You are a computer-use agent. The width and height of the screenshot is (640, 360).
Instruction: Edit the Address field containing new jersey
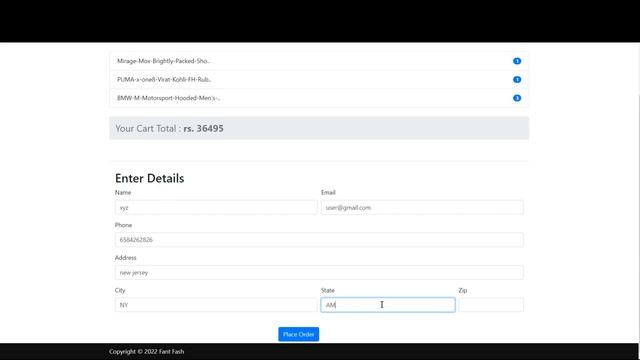319,272
